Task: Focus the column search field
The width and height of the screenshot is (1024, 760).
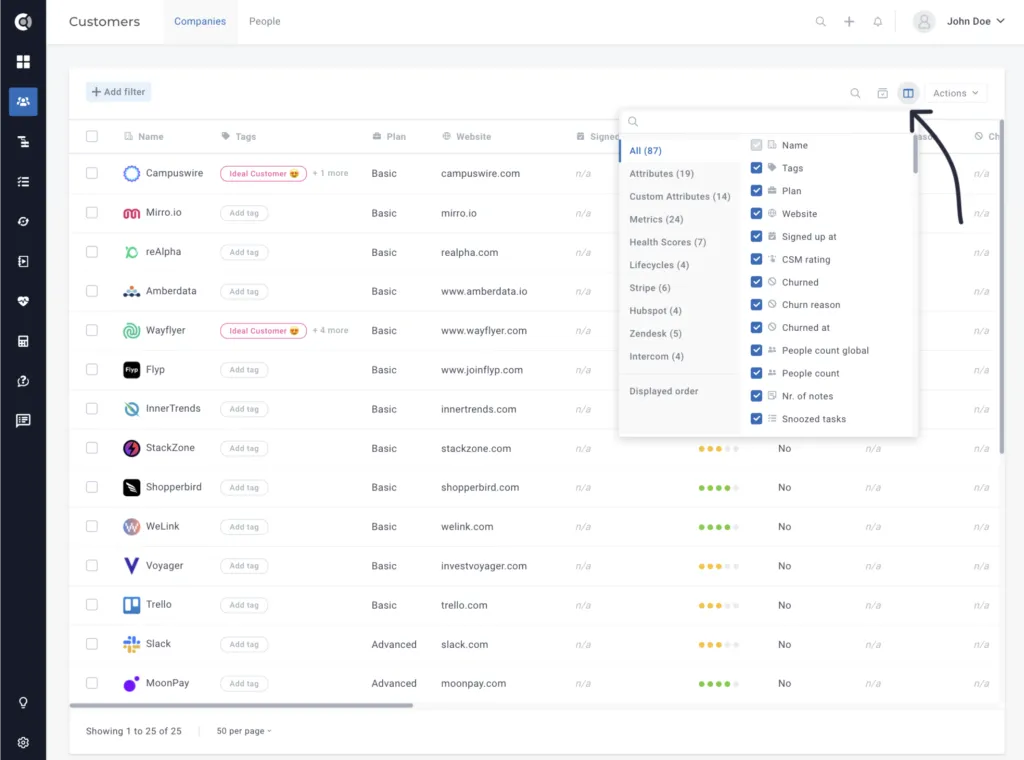Action: (768, 121)
